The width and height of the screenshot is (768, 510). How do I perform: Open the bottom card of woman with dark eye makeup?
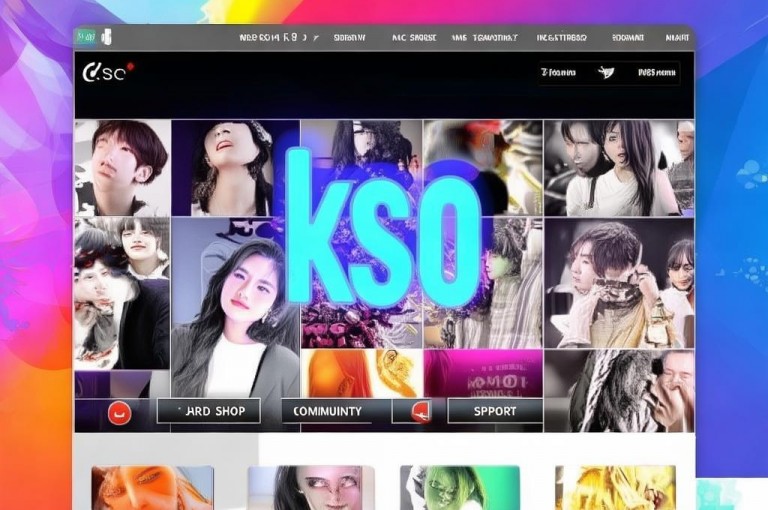pyautogui.click(x=311, y=488)
